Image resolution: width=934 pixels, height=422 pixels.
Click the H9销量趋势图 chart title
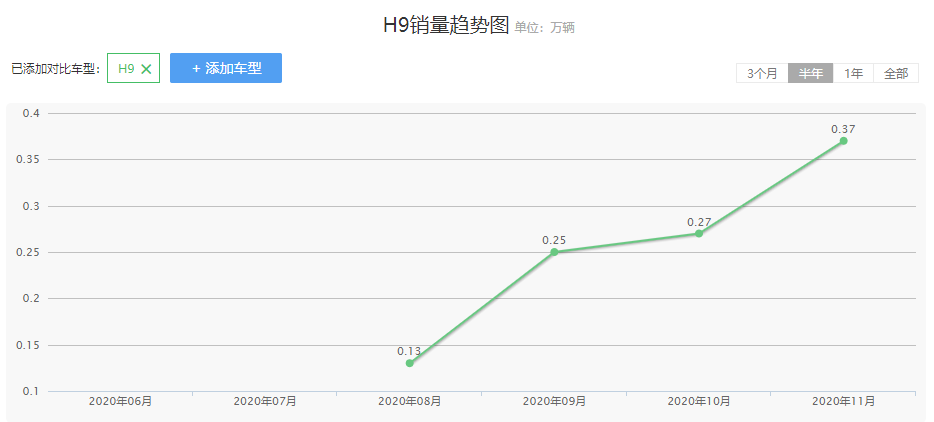[446, 26]
